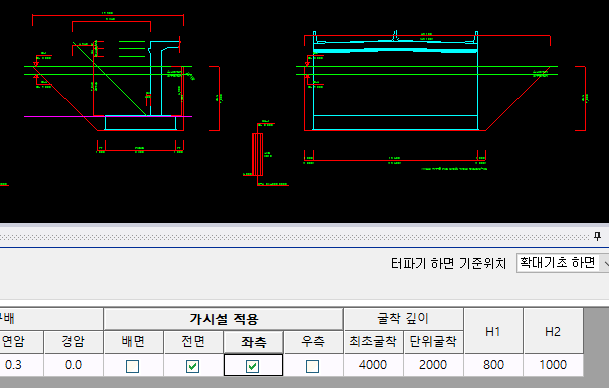Toggle the pin icon on the panel
Screen dimensions: 609x388
click(597, 236)
